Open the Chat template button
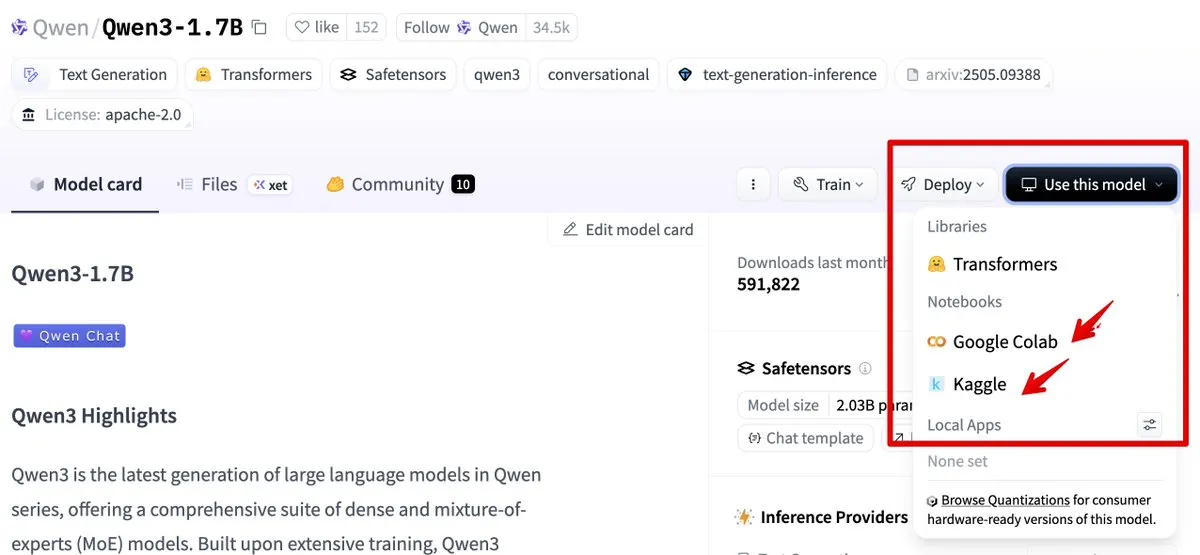This screenshot has height=555, width=1200. coord(805,438)
